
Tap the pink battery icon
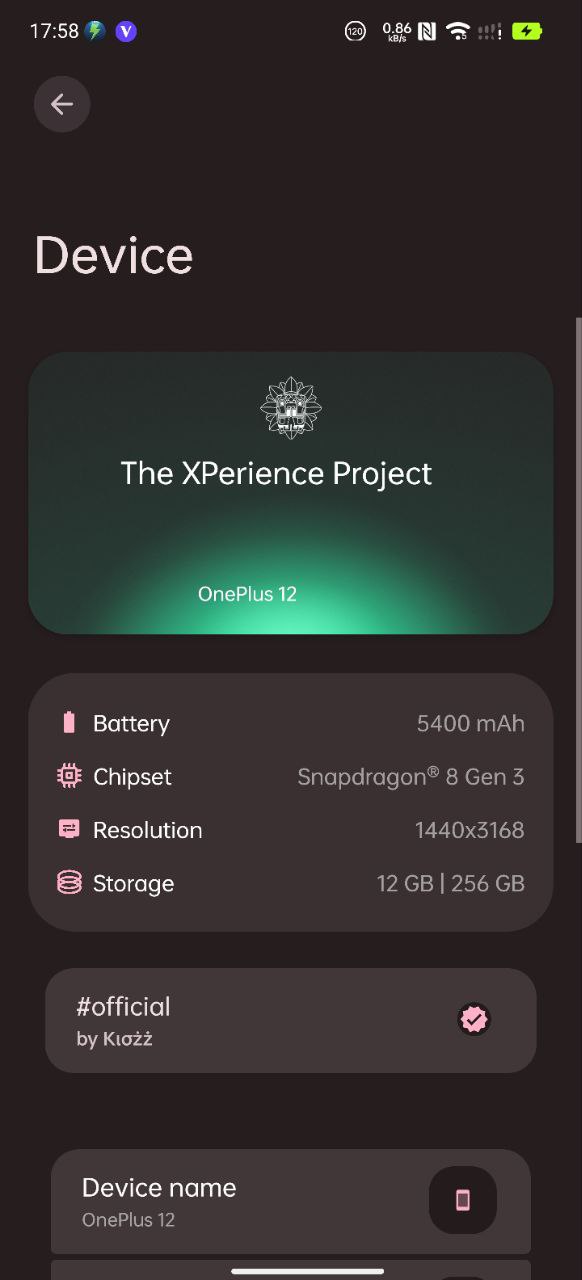(69, 722)
